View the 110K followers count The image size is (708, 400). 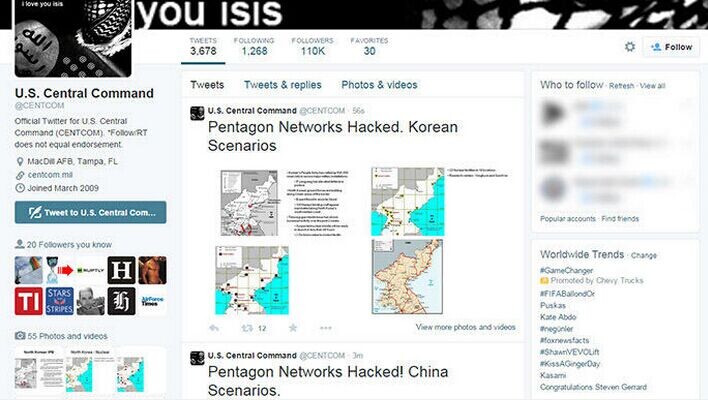click(312, 47)
